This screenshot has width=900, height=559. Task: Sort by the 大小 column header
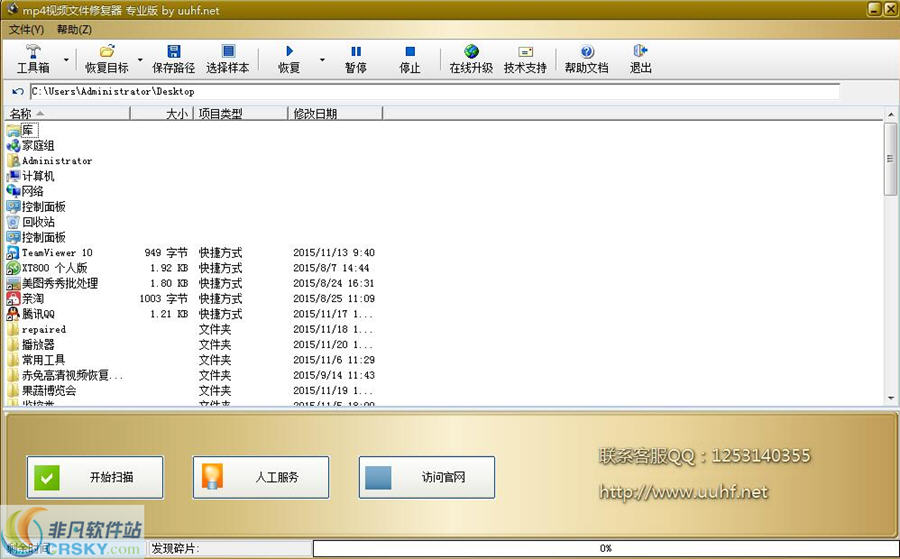(x=162, y=114)
